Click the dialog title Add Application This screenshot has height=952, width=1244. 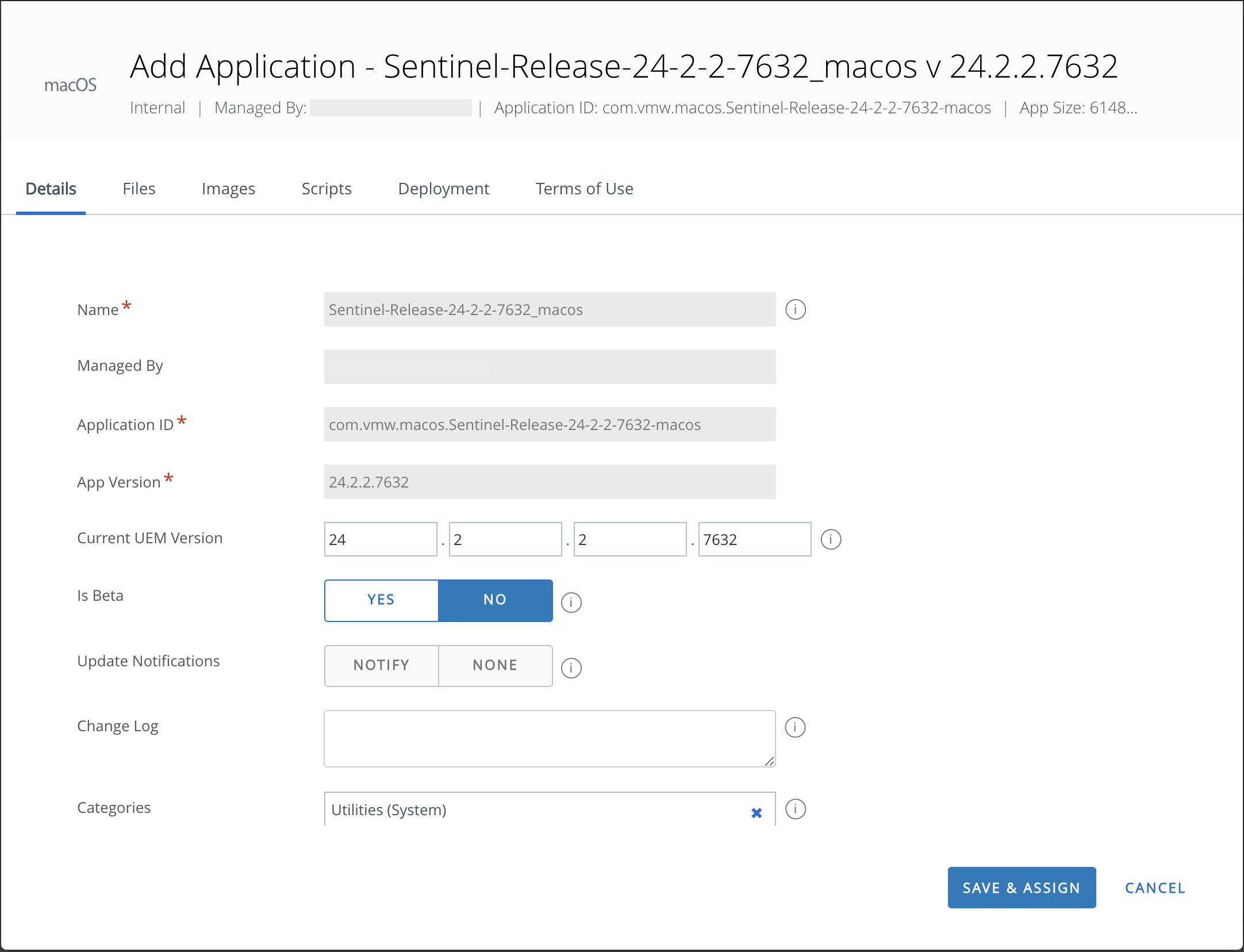click(x=624, y=66)
